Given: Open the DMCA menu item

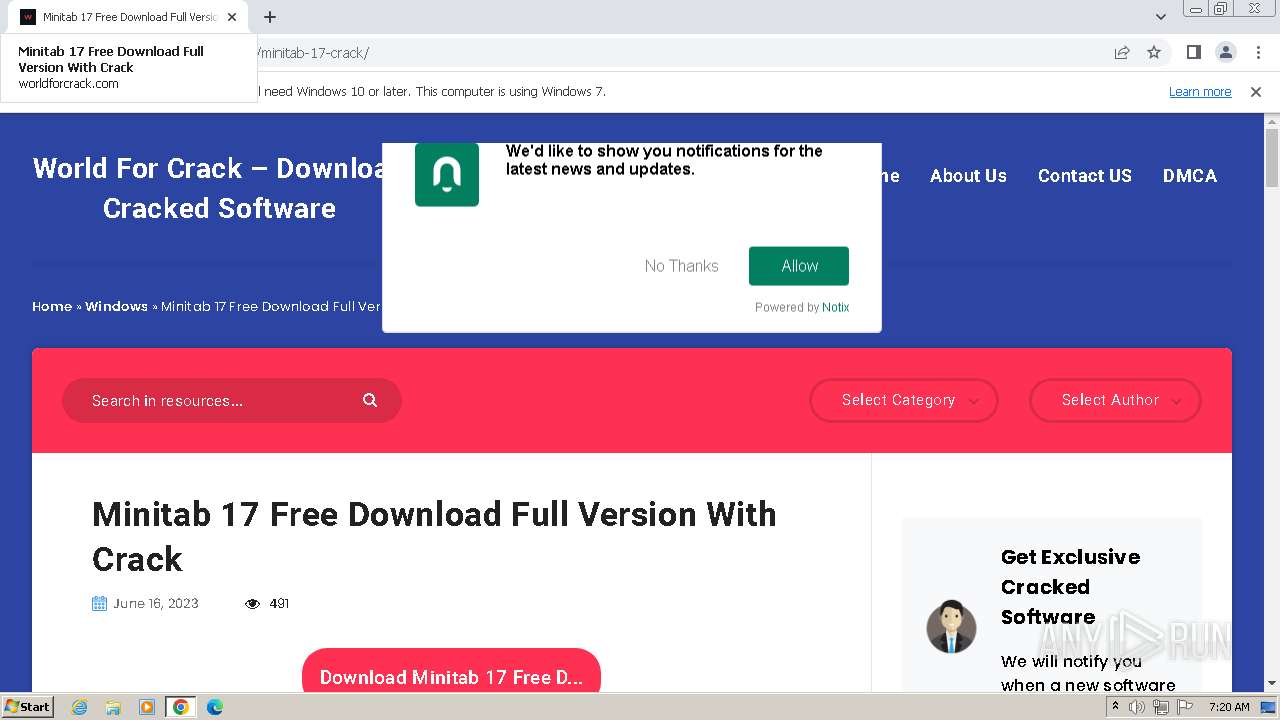Looking at the screenshot, I should point(1189,176).
